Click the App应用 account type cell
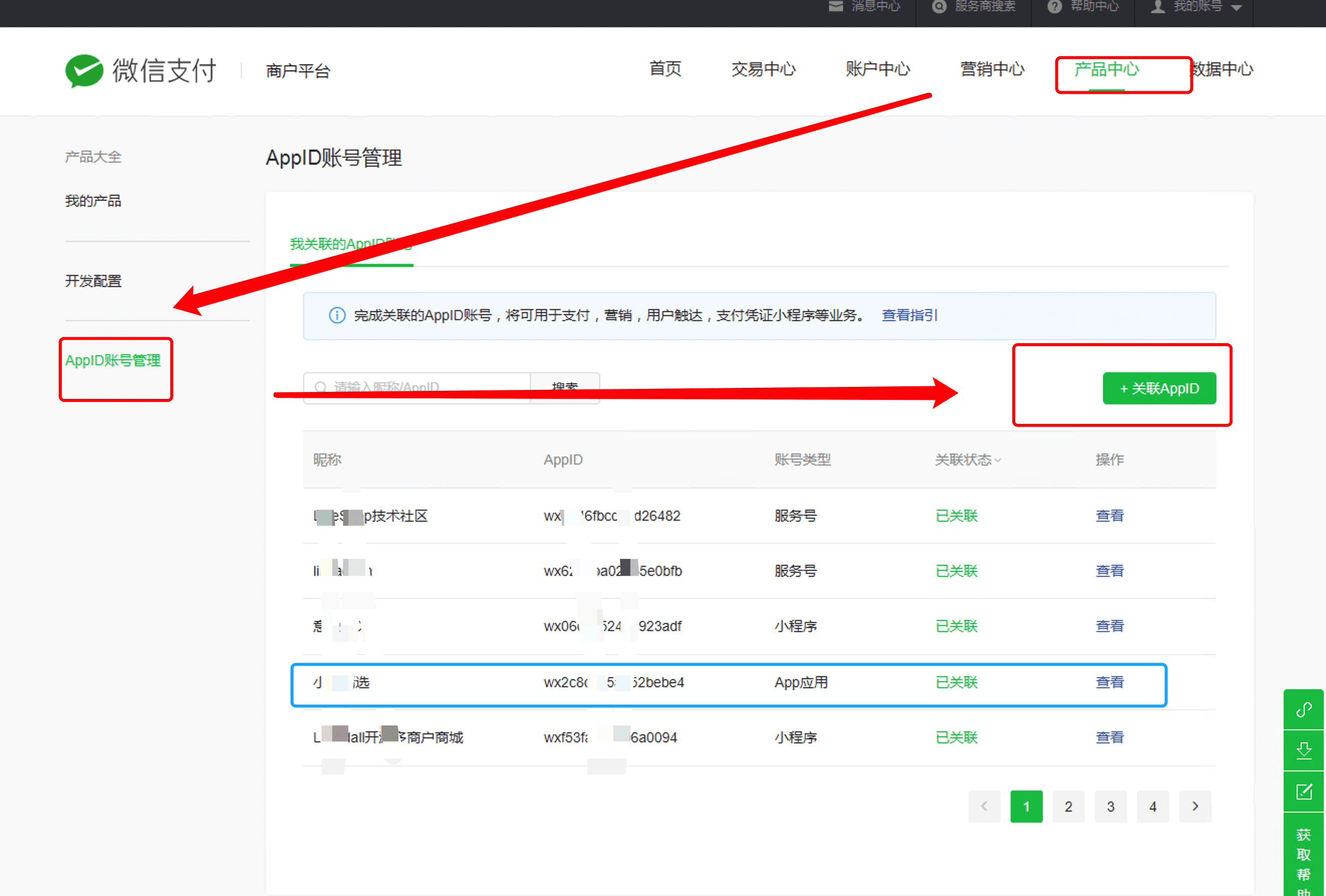 click(x=801, y=682)
